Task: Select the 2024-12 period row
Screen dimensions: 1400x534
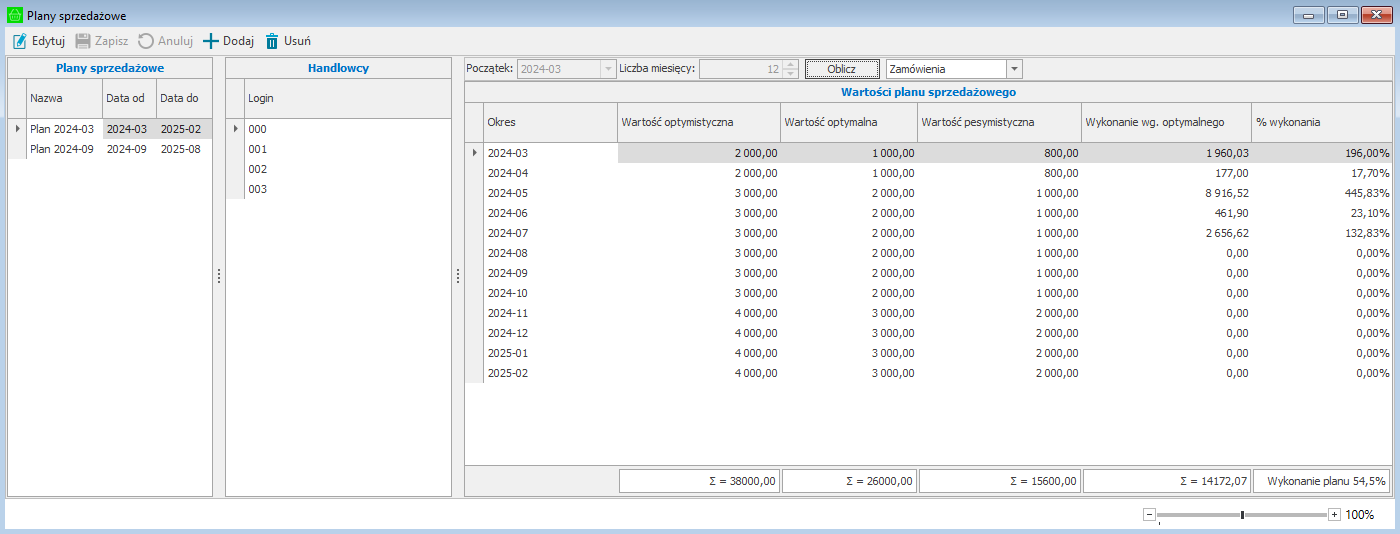Action: click(x=929, y=333)
